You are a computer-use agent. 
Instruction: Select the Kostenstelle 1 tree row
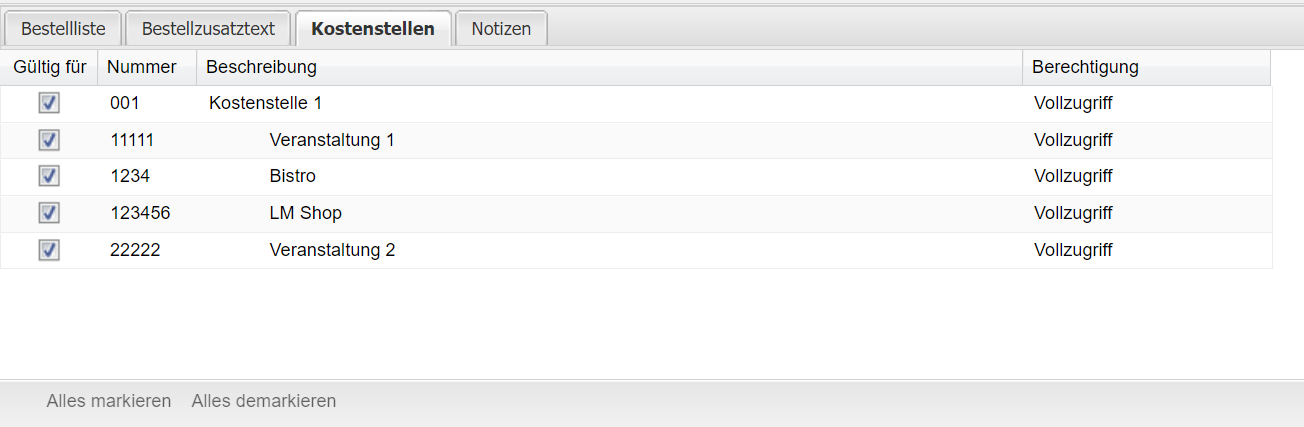click(265, 103)
